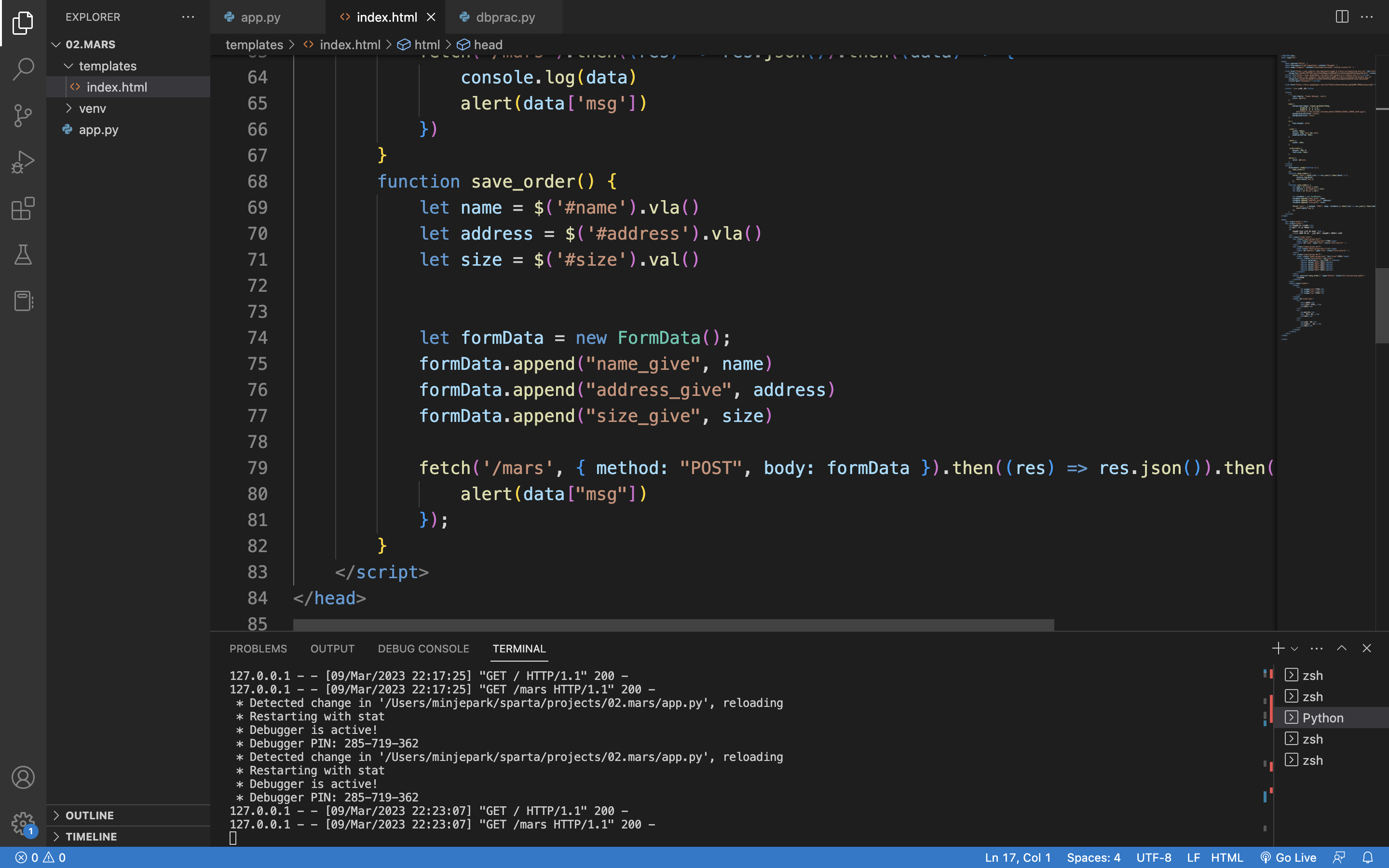Viewport: 1389px width, 868px height.
Task: Change file encoding UTF-8
Action: (1154, 858)
